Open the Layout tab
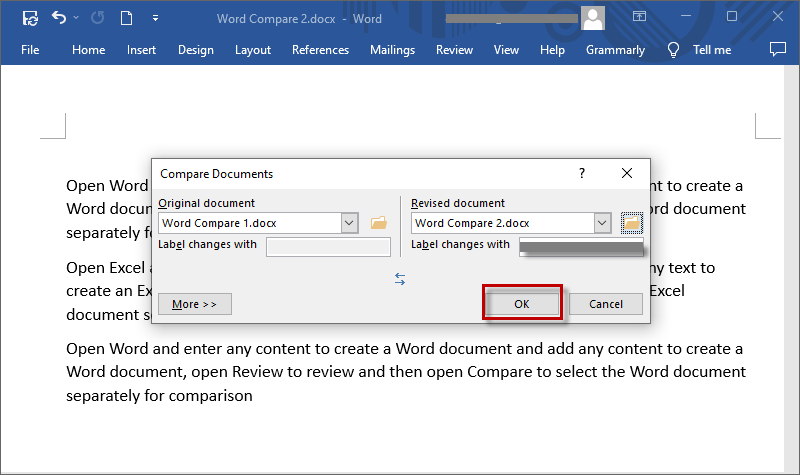 [253, 50]
